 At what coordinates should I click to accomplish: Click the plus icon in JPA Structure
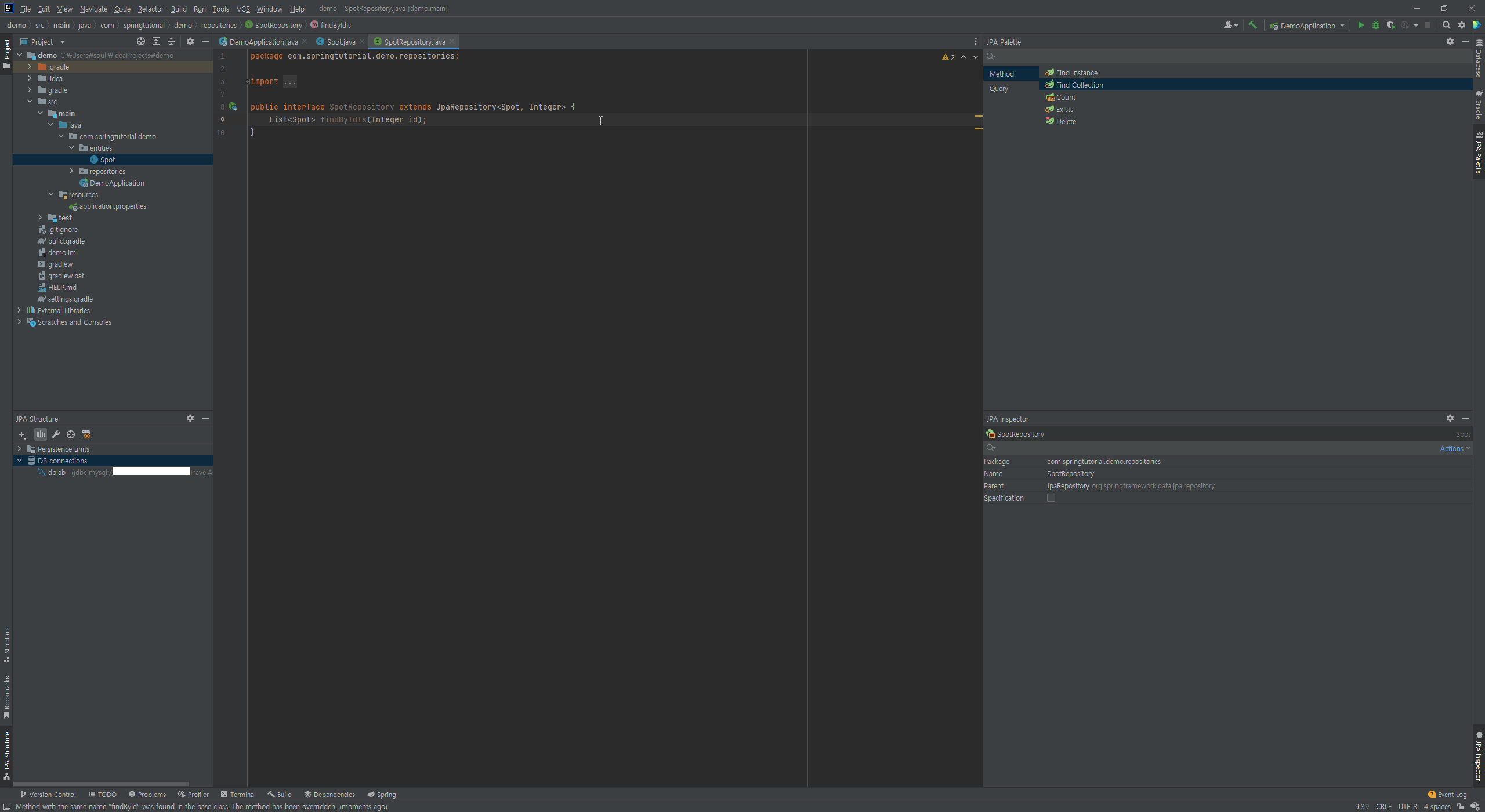tap(22, 434)
